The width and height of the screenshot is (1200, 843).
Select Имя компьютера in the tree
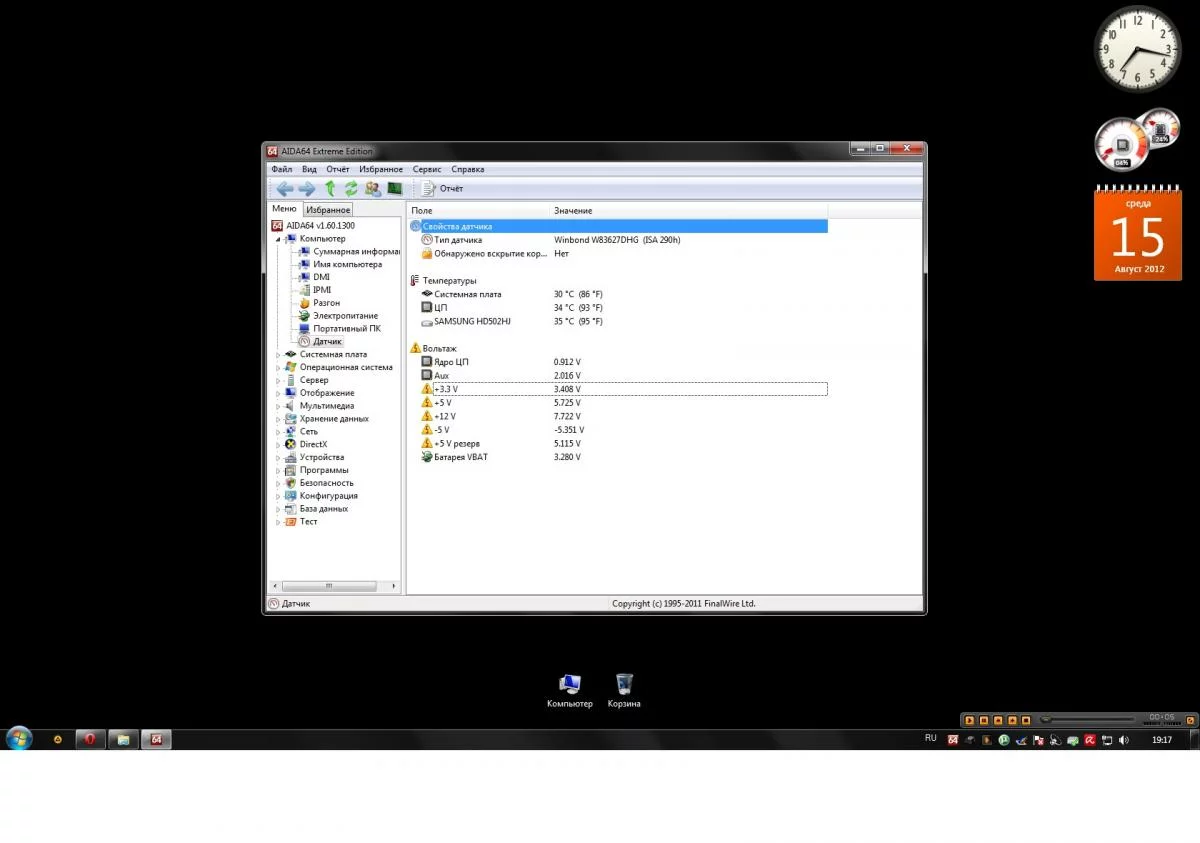point(340,264)
